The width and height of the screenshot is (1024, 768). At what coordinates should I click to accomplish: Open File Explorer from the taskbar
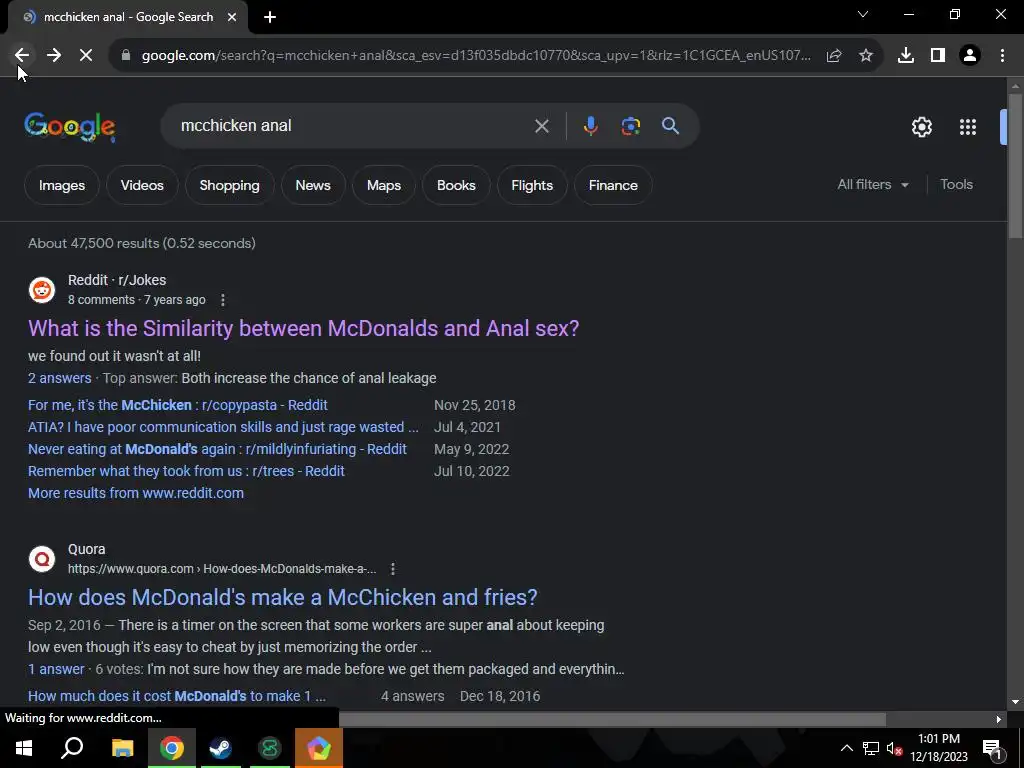(123, 748)
